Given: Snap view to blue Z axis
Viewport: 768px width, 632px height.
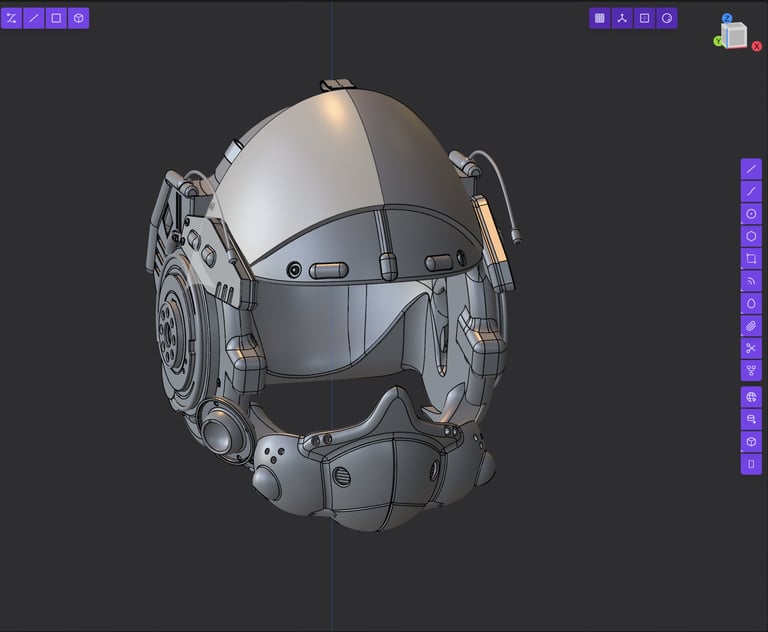Looking at the screenshot, I should (727, 18).
